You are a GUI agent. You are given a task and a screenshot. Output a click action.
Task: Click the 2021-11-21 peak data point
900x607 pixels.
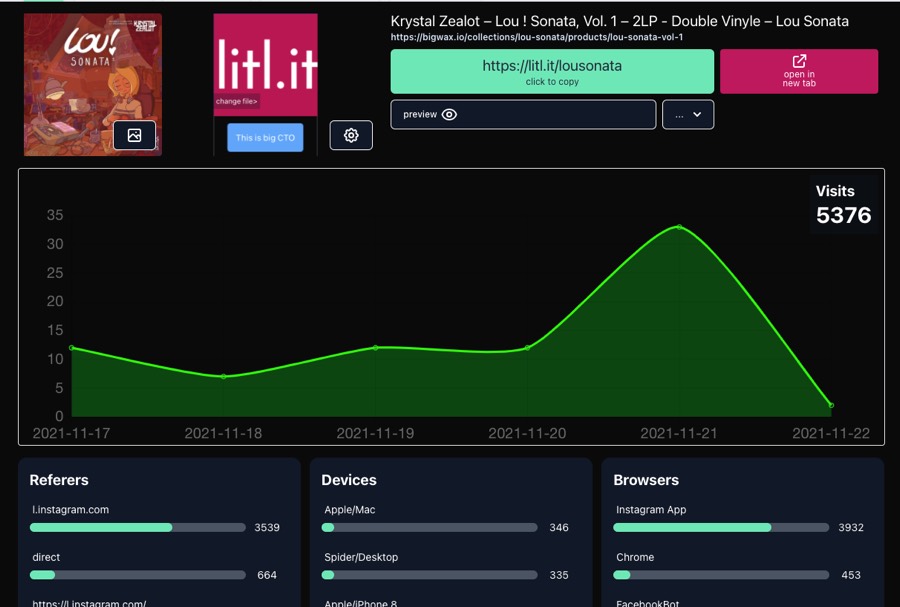[679, 227]
